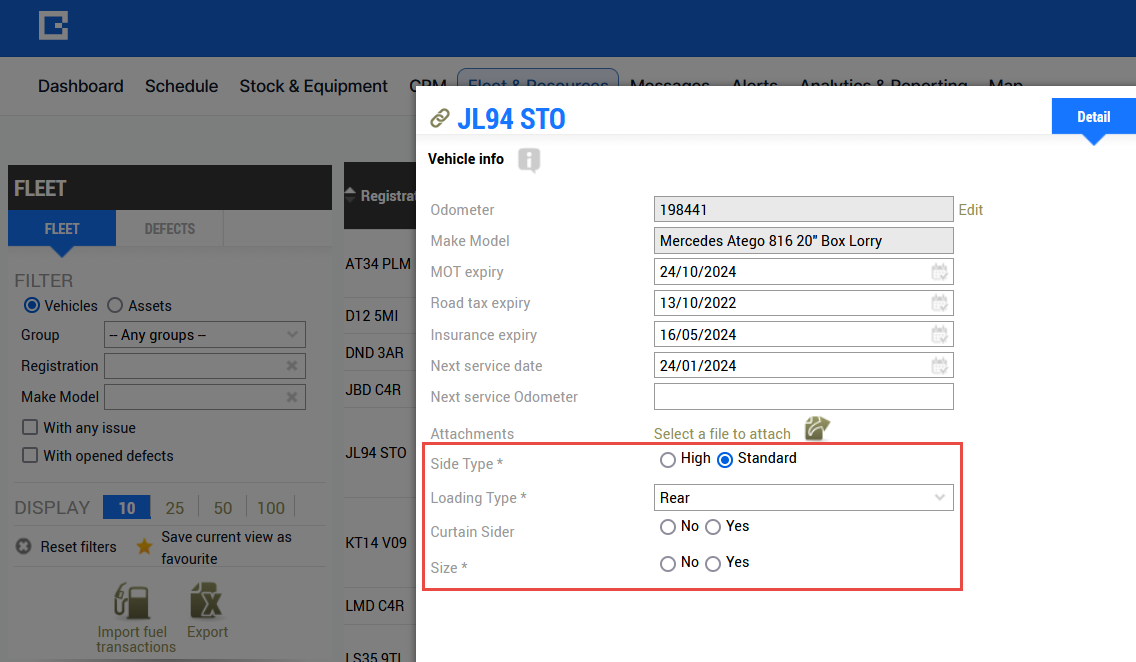
Task: Open the Detail tab
Action: (x=1093, y=117)
